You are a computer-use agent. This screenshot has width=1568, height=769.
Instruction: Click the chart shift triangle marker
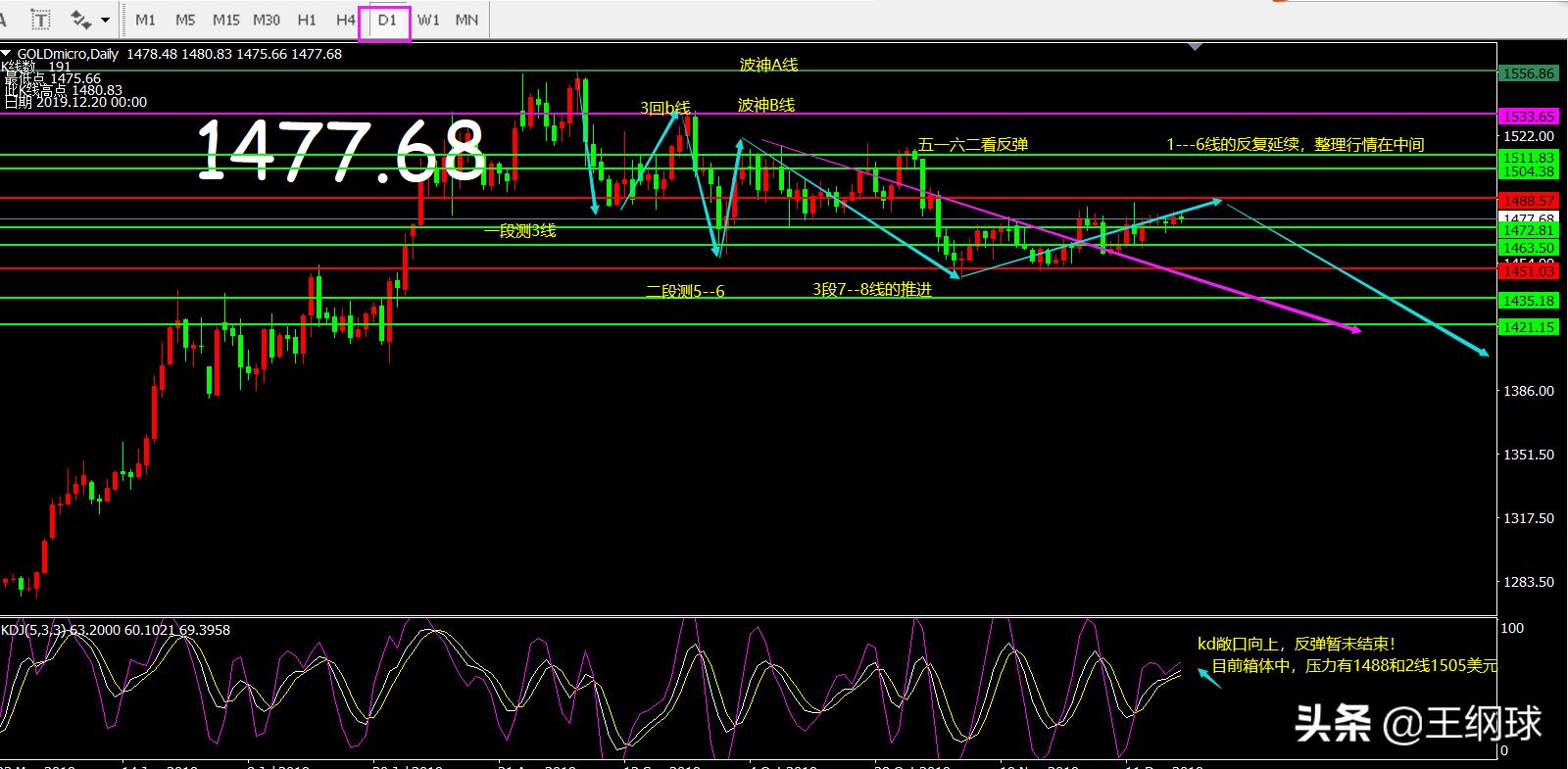coord(1194,46)
